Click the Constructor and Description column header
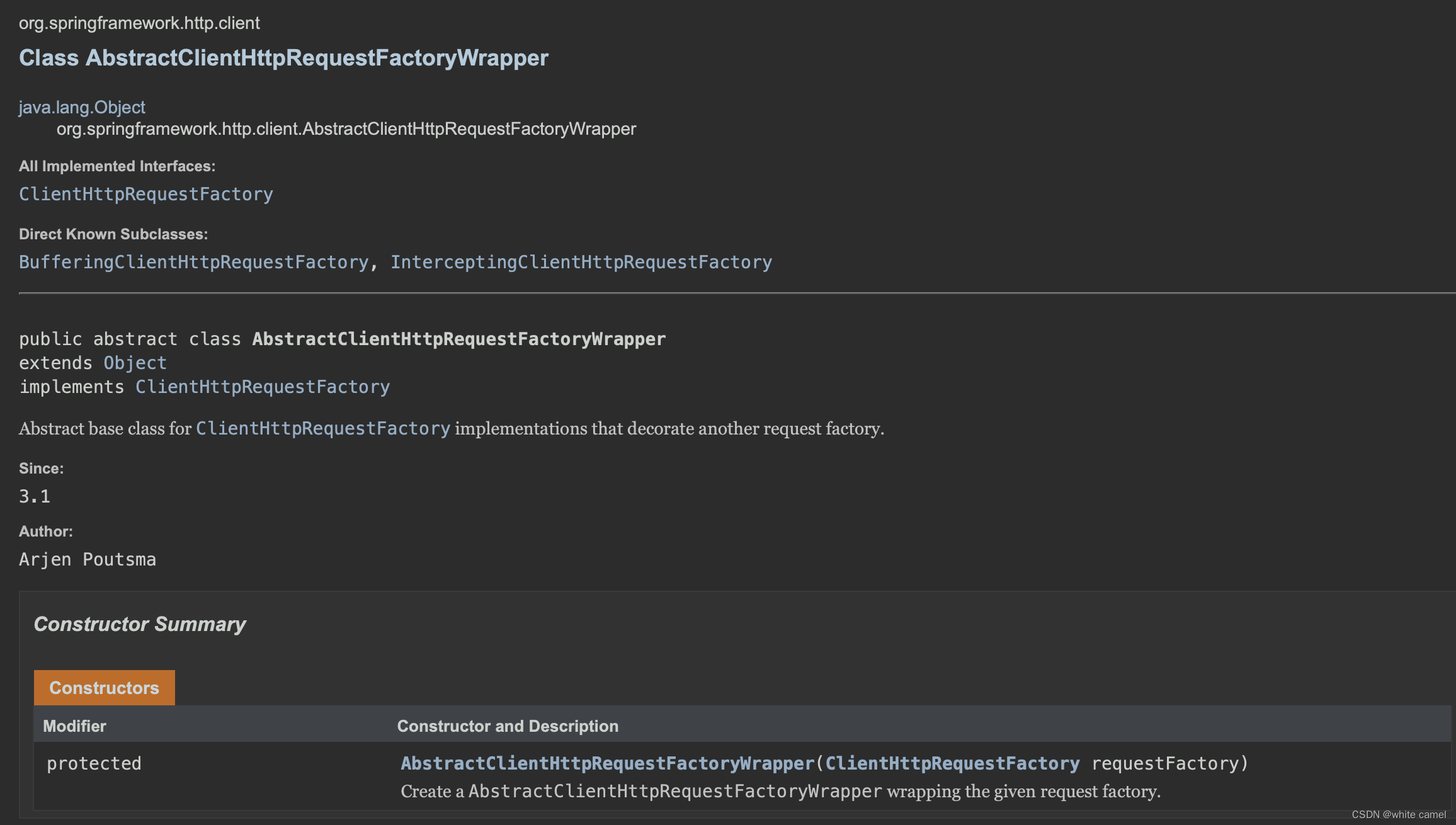Viewport: 1456px width, 825px height. click(508, 726)
